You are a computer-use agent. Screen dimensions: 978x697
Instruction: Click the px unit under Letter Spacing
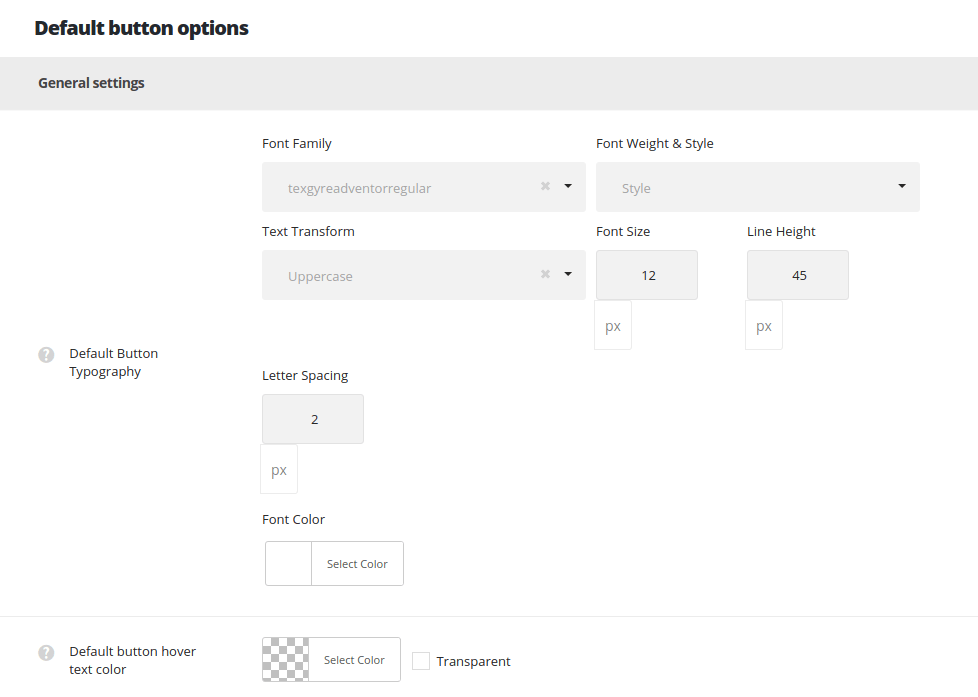[279, 471]
